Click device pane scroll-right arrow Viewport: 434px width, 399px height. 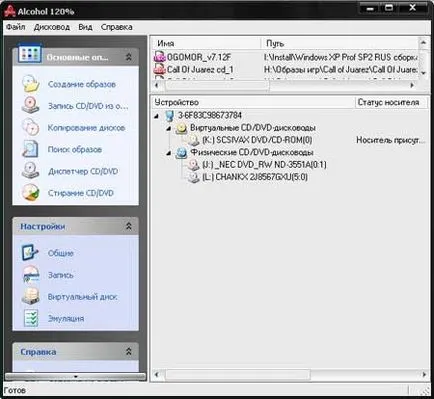424,374
